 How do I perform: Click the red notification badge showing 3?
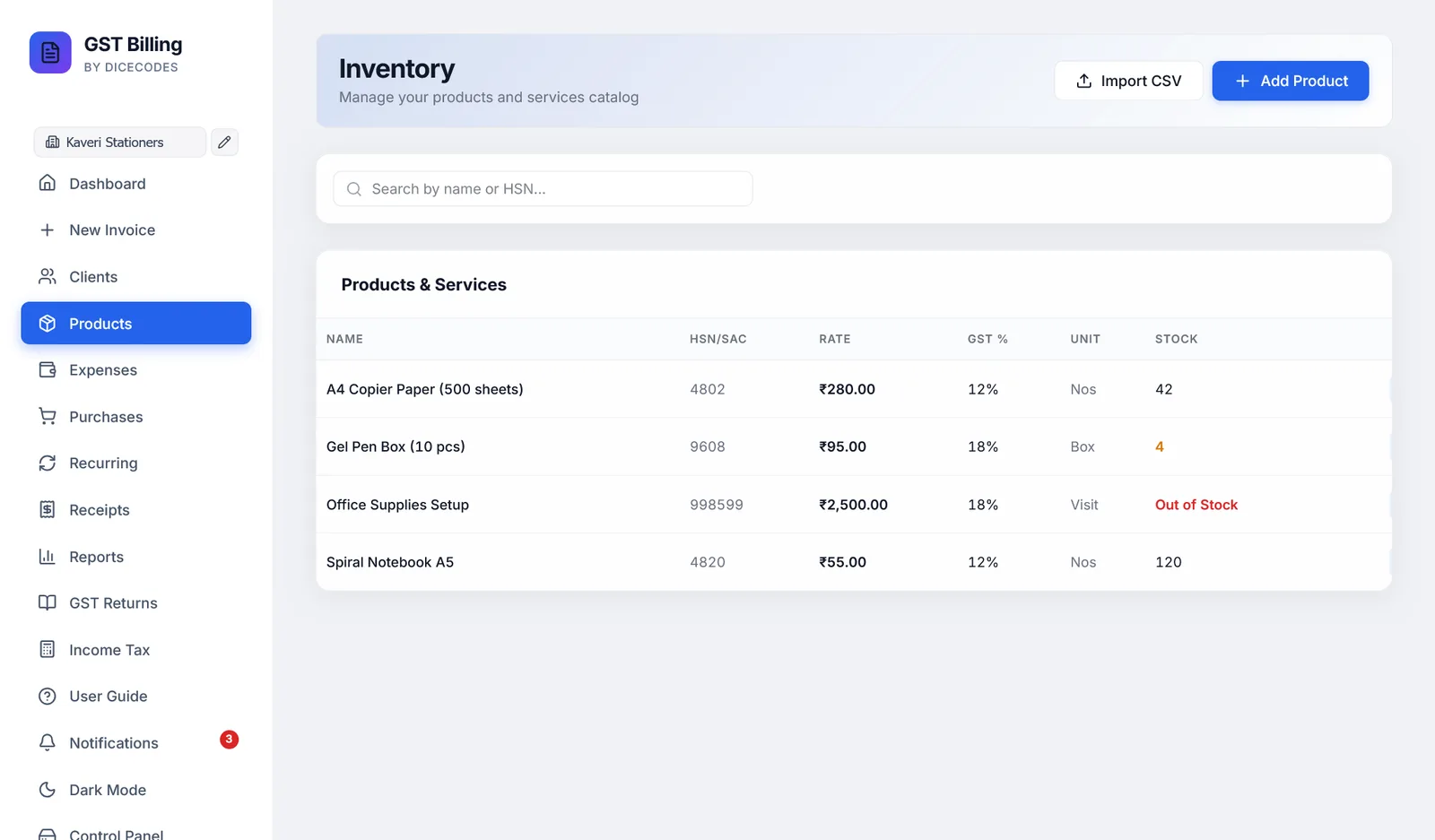[x=229, y=739]
